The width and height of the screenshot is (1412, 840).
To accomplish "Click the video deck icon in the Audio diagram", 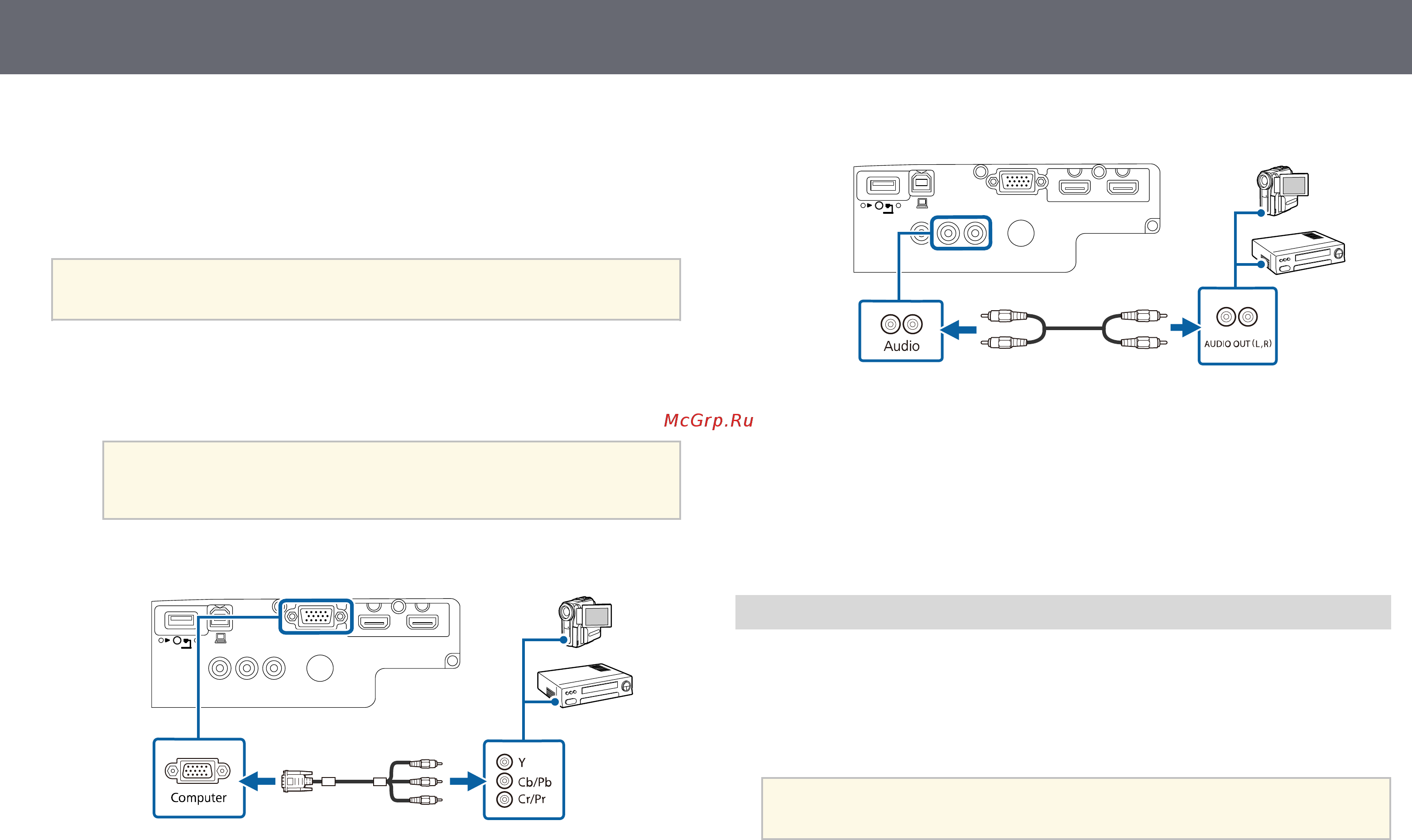I will click(1298, 253).
